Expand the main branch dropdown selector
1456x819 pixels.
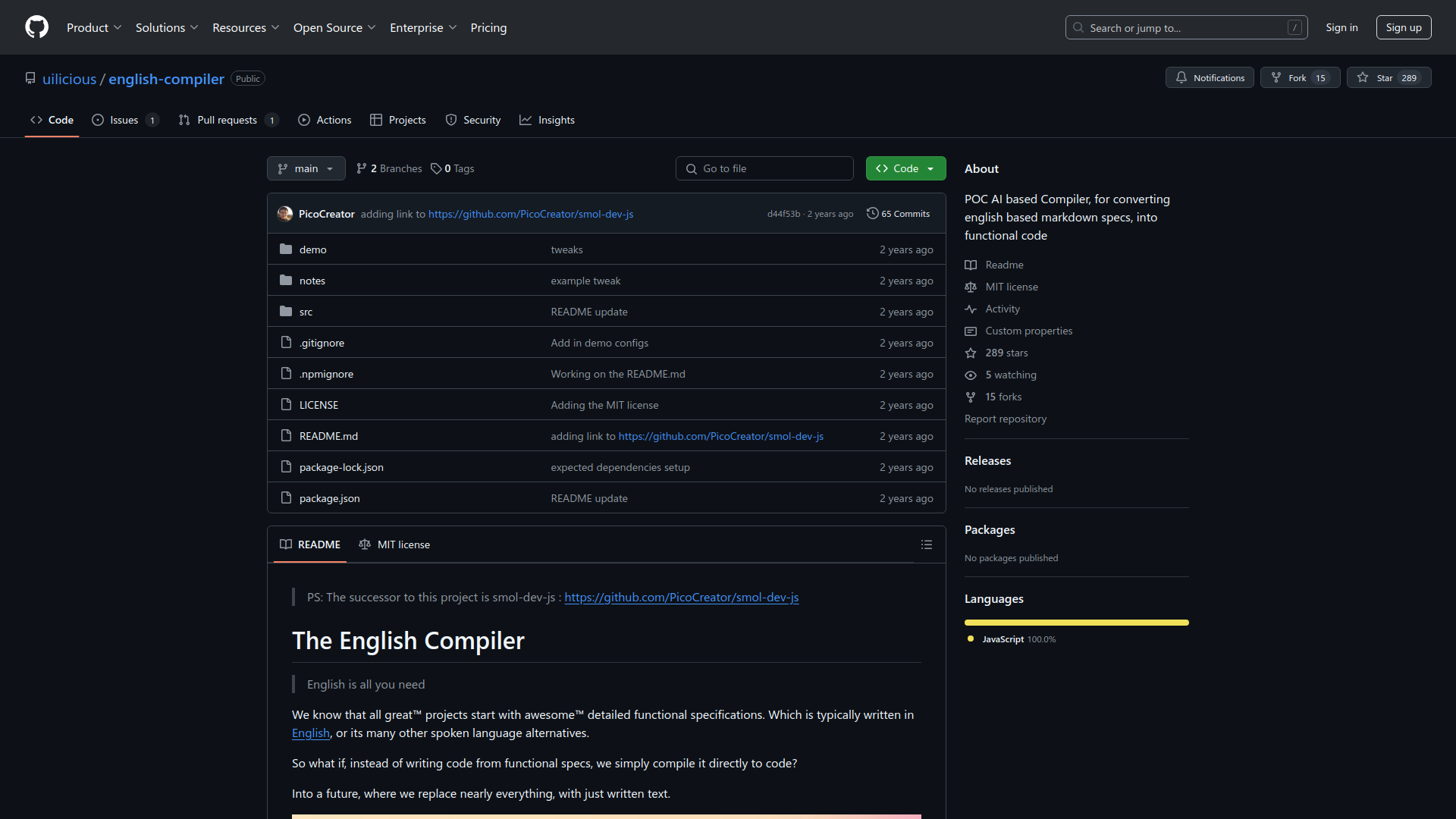pyautogui.click(x=306, y=168)
